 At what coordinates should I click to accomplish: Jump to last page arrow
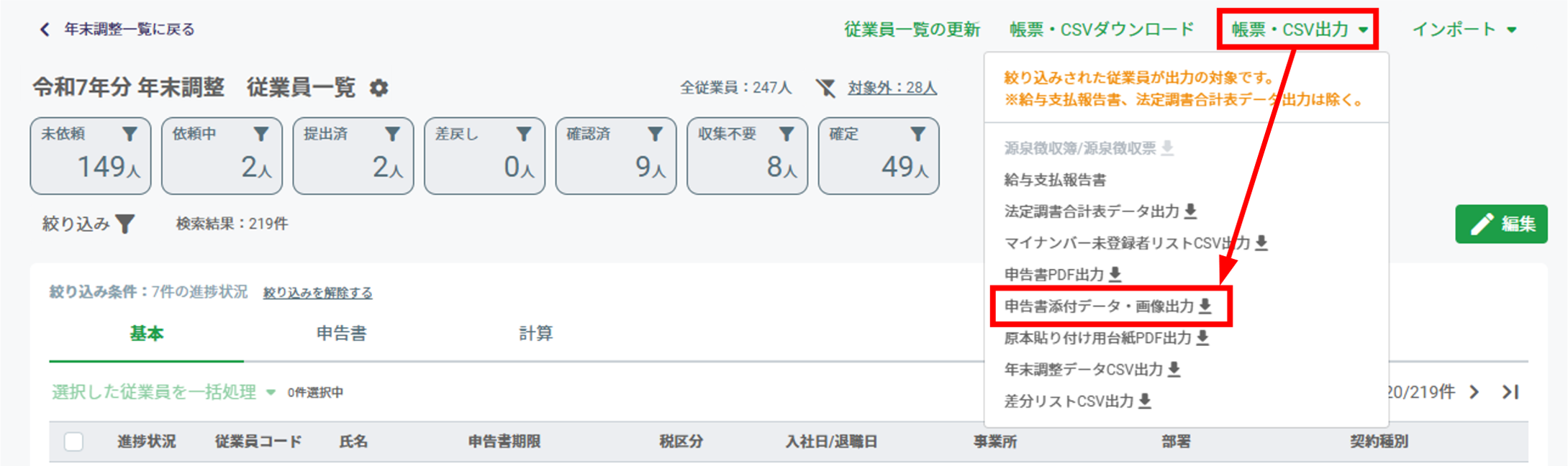coord(1510,392)
